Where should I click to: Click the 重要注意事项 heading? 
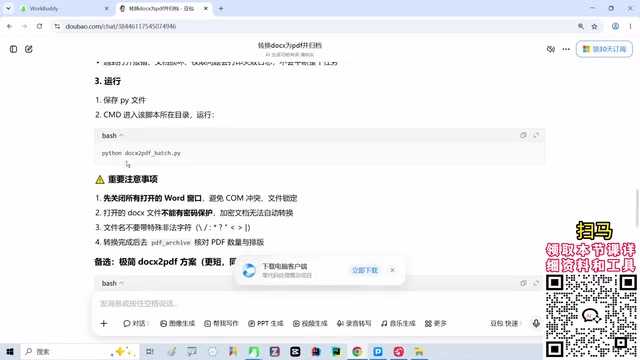(x=133, y=179)
